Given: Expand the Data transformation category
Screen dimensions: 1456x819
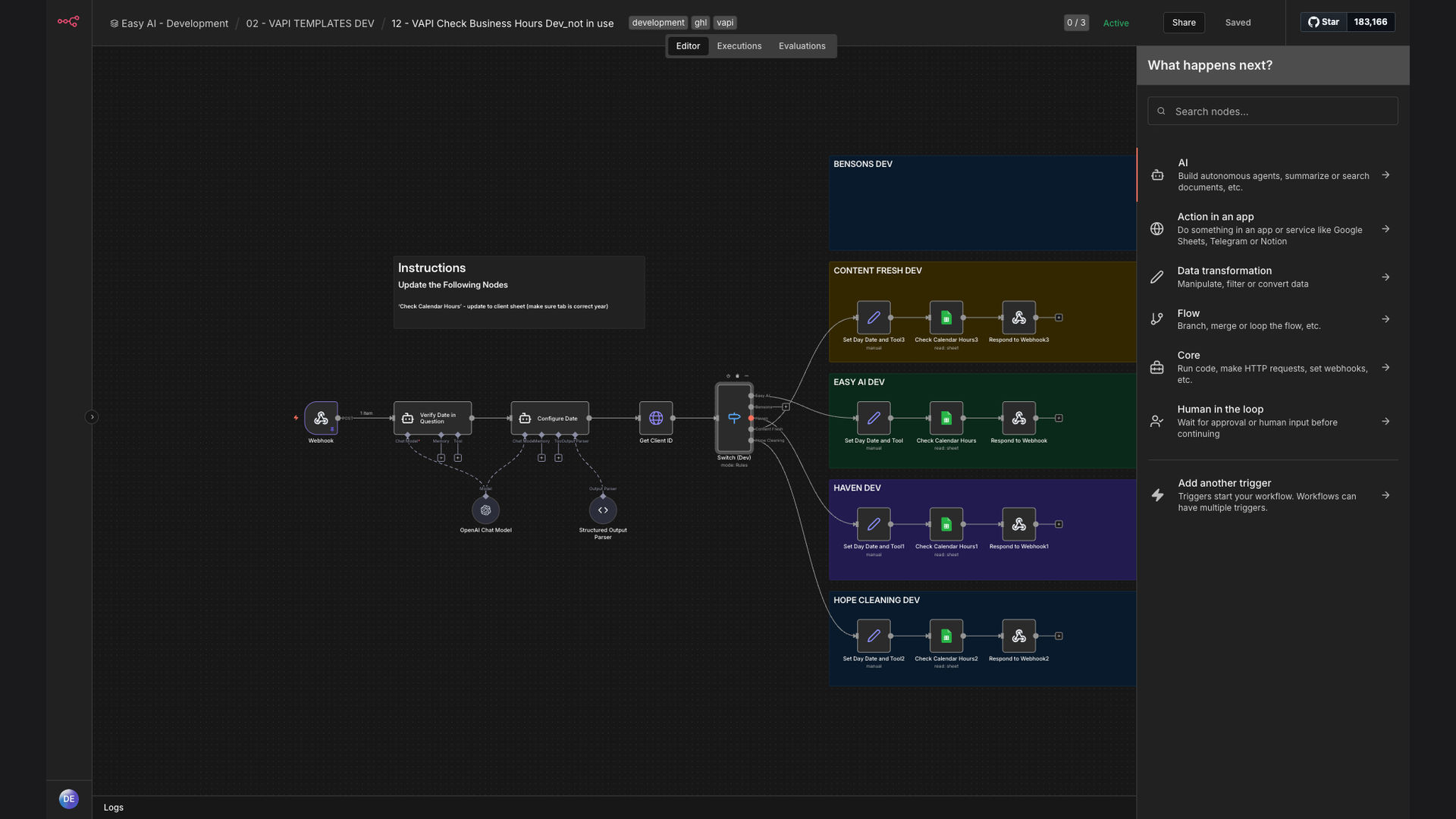Looking at the screenshot, I should pyautogui.click(x=1272, y=277).
